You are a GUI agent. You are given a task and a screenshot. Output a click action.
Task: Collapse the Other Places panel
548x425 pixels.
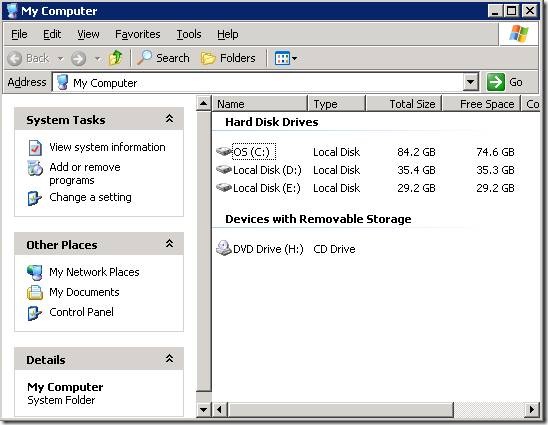(x=169, y=244)
